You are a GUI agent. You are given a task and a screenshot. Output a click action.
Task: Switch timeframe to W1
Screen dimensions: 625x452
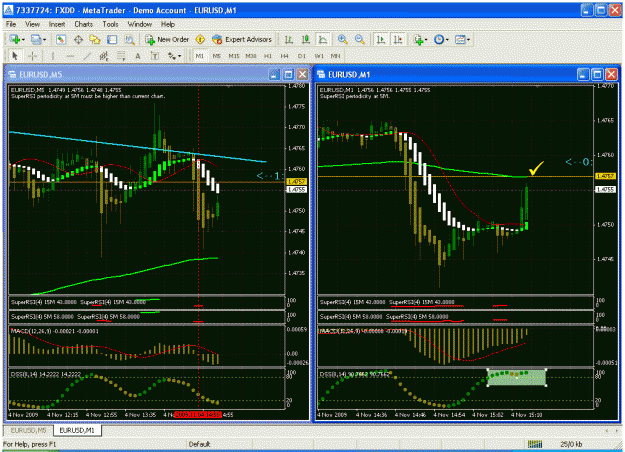319,56
